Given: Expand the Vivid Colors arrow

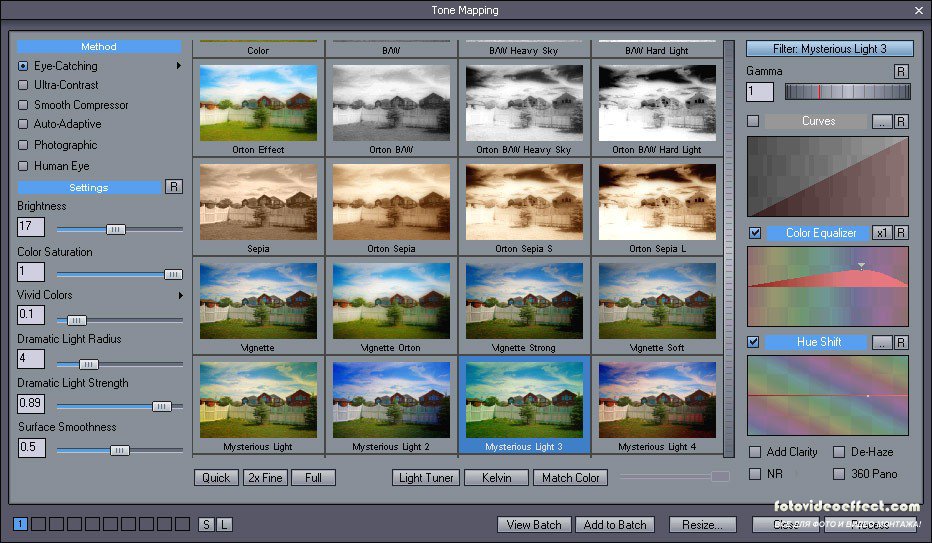Looking at the screenshot, I should click(x=180, y=295).
